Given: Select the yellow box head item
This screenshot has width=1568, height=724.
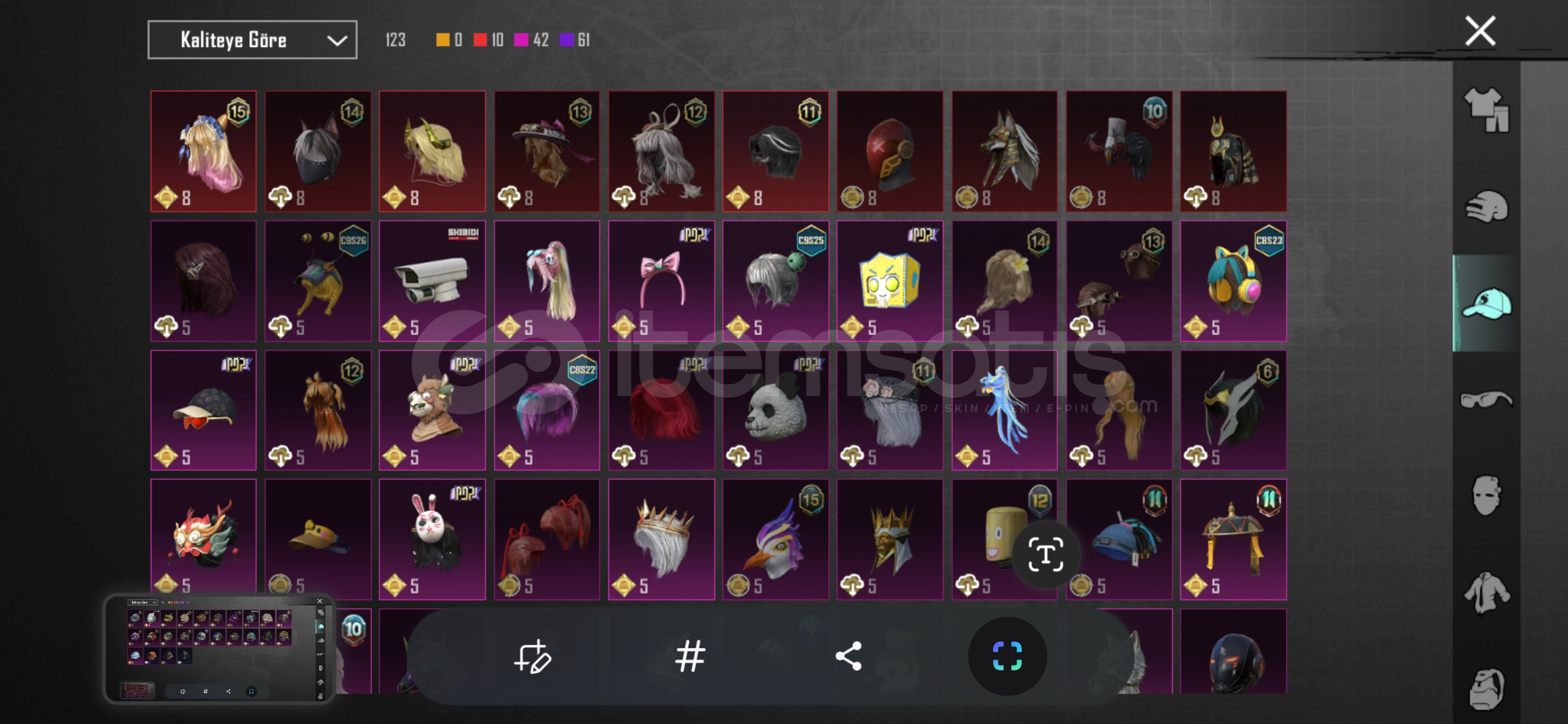Looking at the screenshot, I should tap(890, 281).
